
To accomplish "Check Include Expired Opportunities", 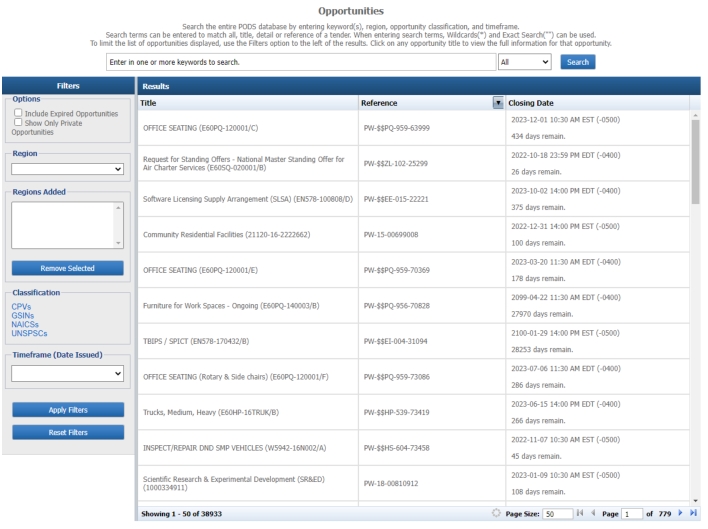I will (18, 112).
